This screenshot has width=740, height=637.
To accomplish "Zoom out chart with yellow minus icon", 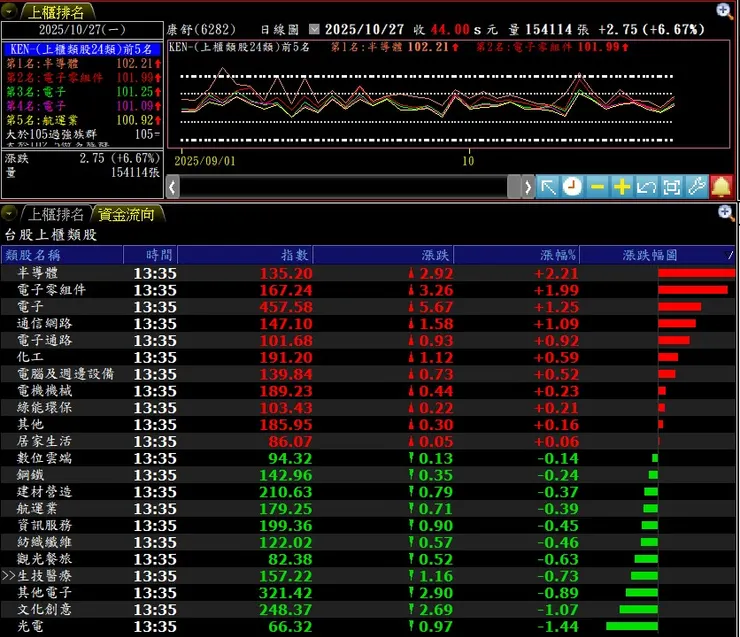I will point(597,187).
